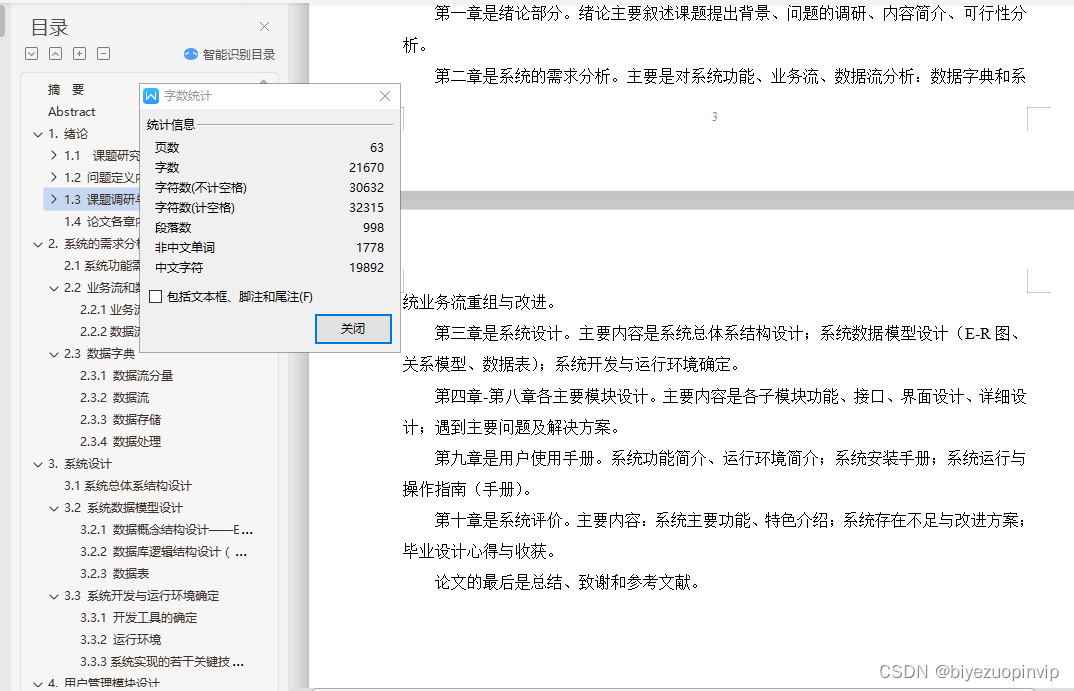Screen dimensions: 1074x691
Task: Select 2.2.1 业务流 heading
Action: tap(110, 310)
